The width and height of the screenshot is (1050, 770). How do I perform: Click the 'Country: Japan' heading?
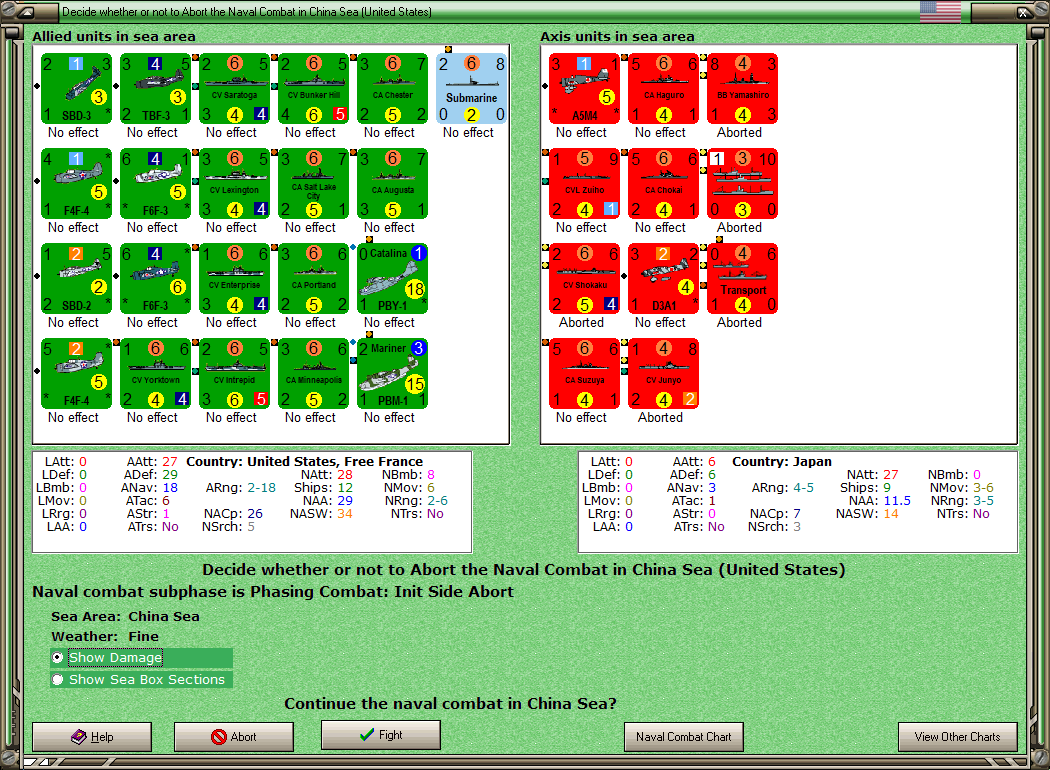pyautogui.click(x=781, y=461)
